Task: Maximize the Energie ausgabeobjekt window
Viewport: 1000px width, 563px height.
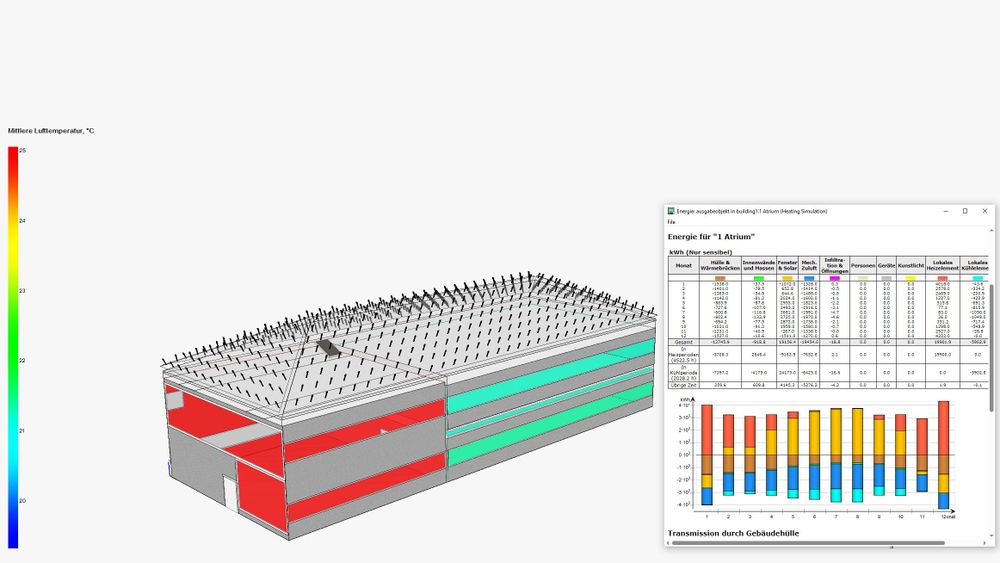Action: point(965,211)
